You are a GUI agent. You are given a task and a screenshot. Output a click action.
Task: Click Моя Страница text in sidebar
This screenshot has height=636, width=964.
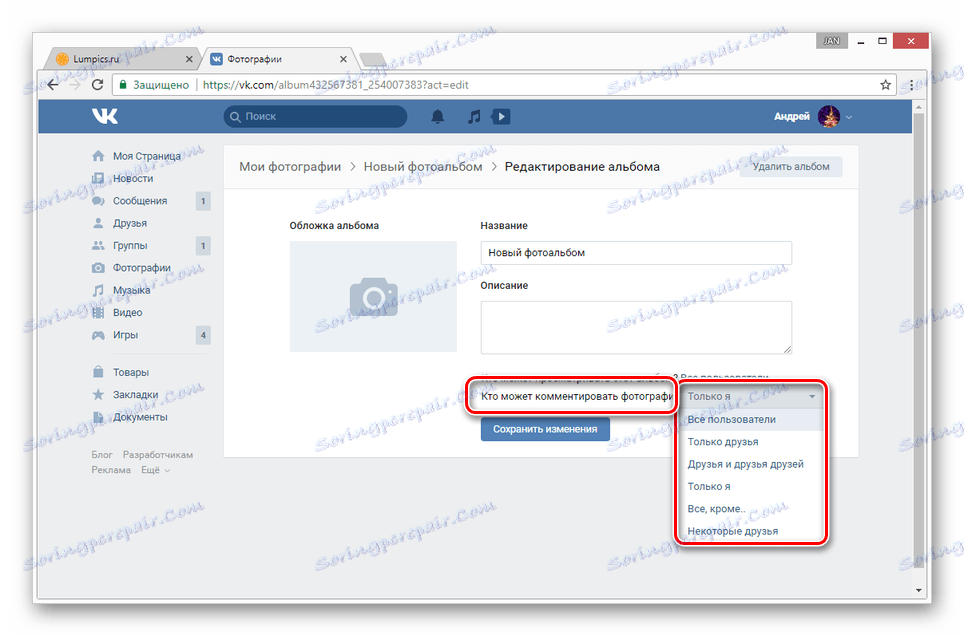147,156
